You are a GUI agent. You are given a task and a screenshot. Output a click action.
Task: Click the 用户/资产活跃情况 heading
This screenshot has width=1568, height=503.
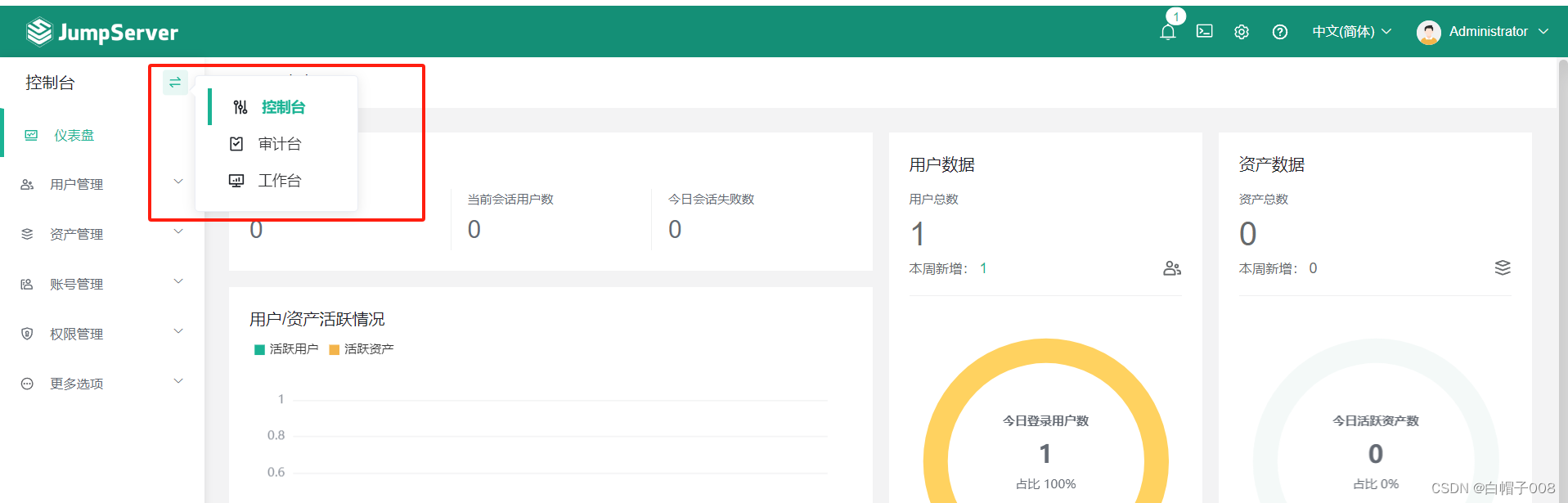click(317, 319)
